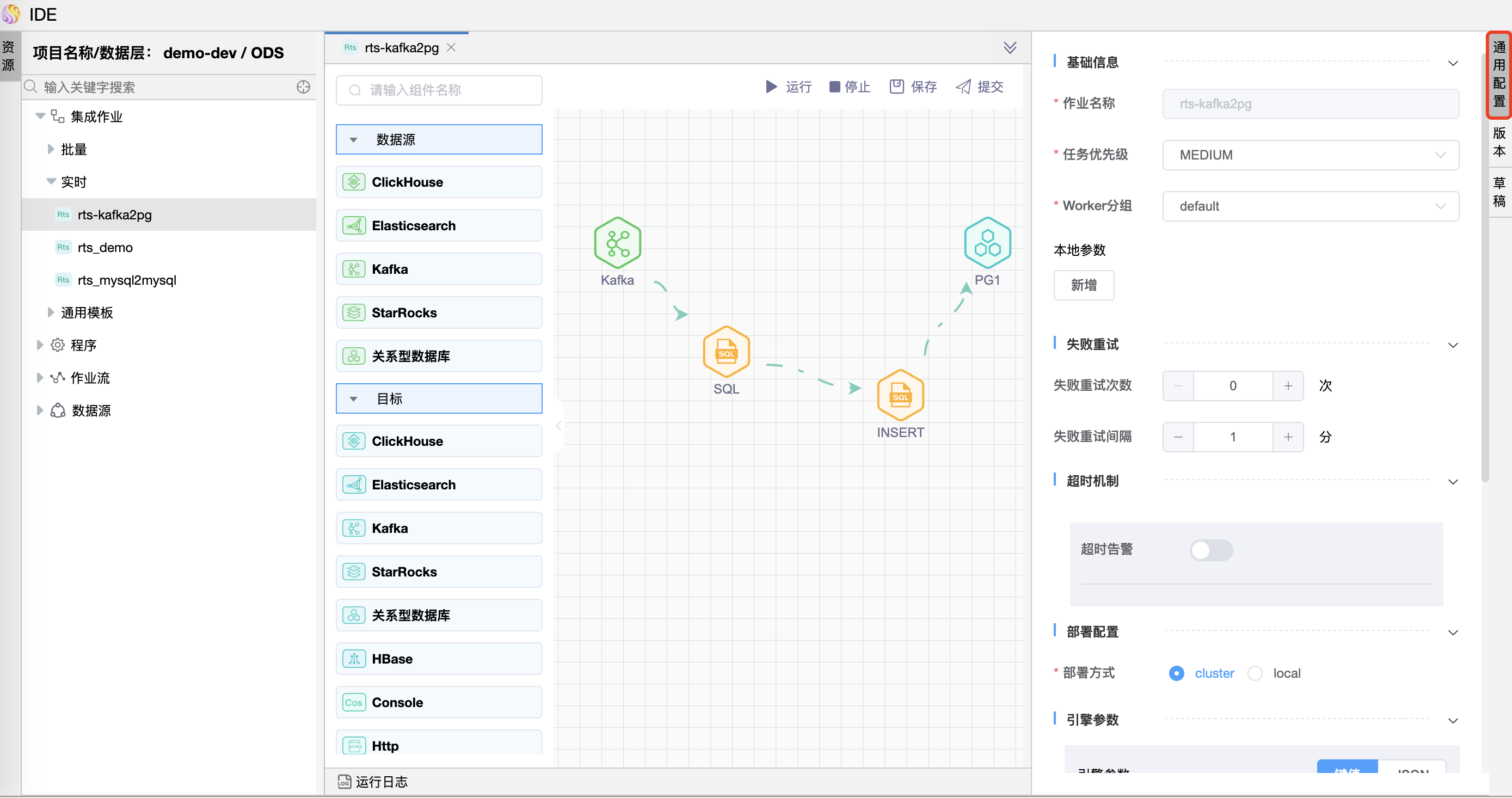Open the Worker group default dropdown
This screenshot has width=1512, height=798.
point(1310,206)
